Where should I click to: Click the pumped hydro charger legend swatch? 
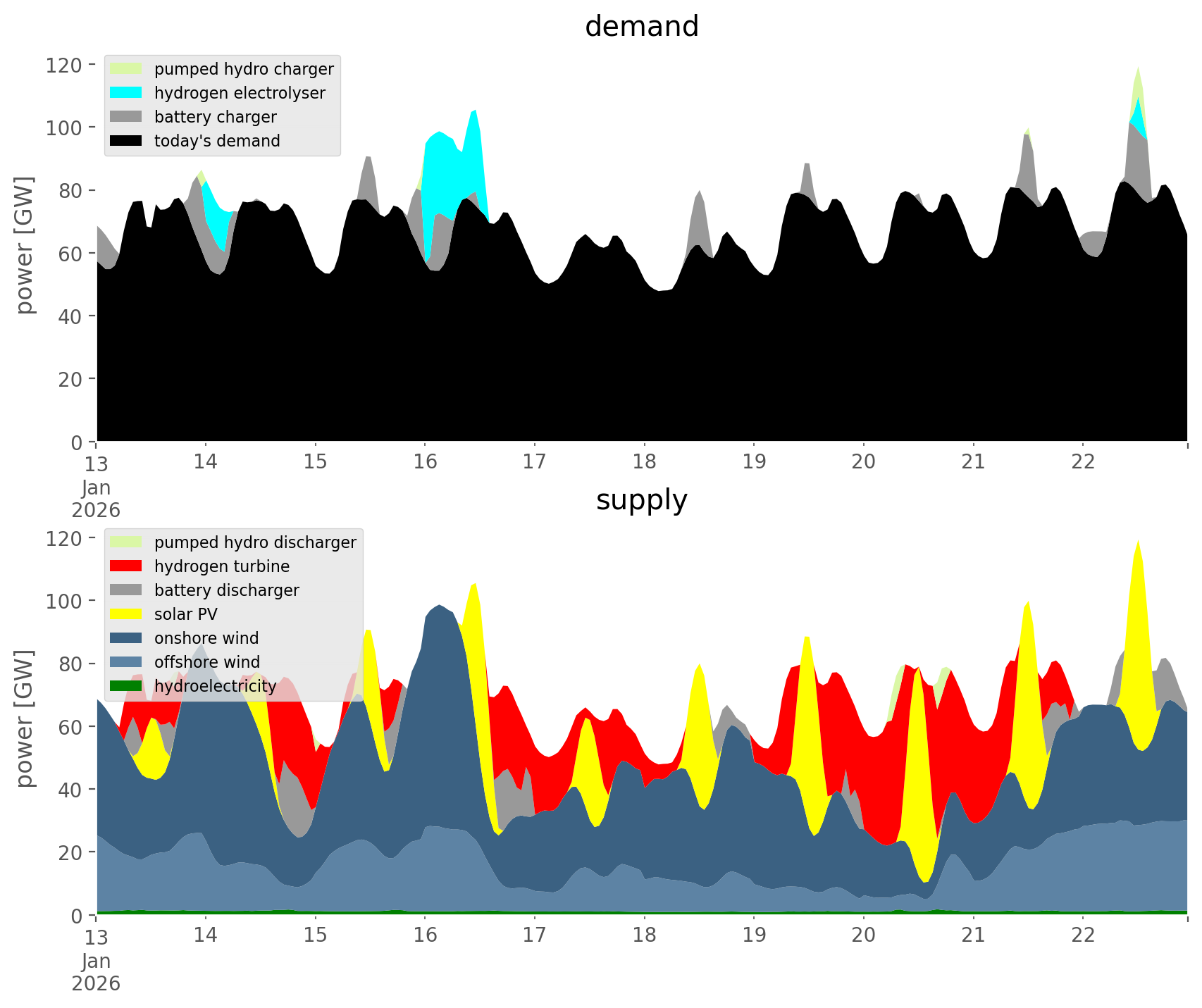pyautogui.click(x=126, y=69)
